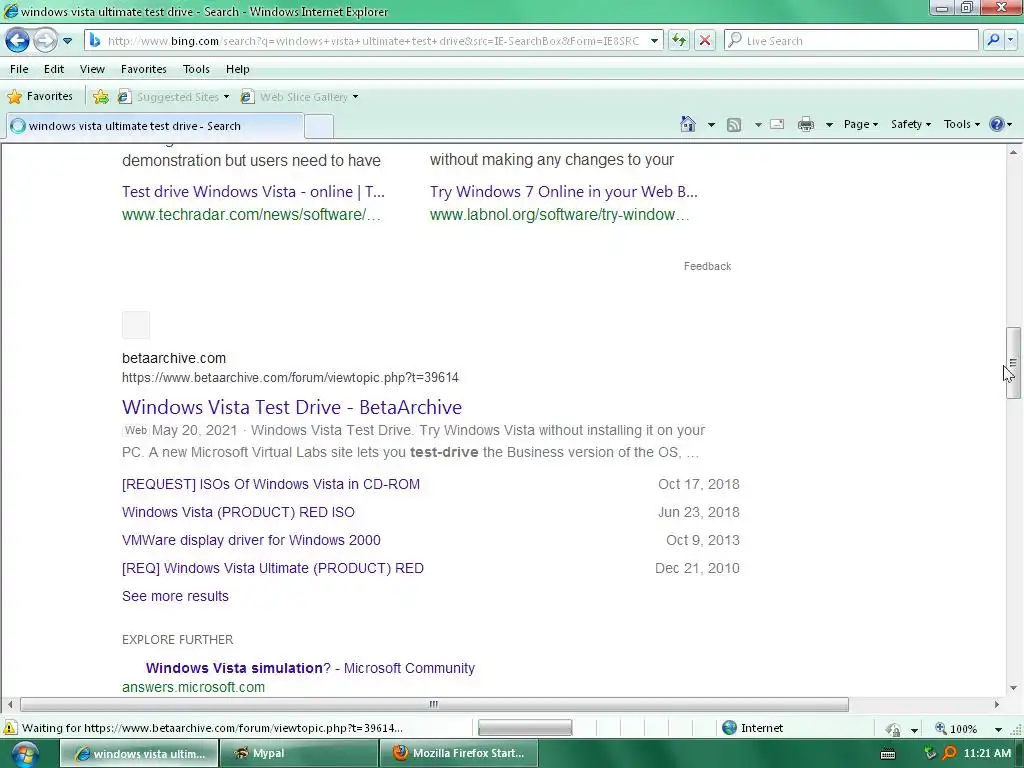Open the Windows Start orb
This screenshot has height=768, width=1024.
24,754
